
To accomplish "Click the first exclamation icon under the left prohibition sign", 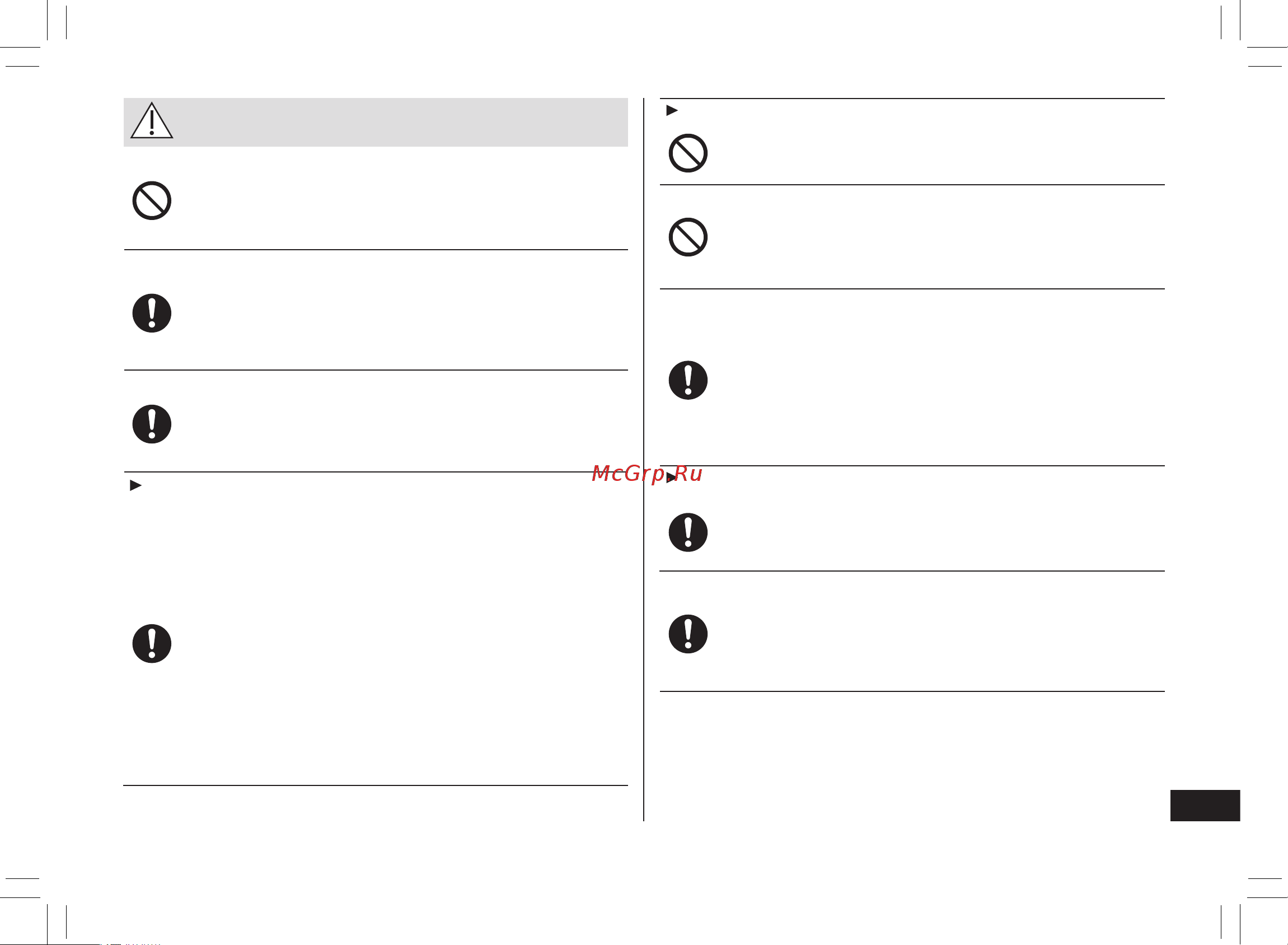I will 152,314.
